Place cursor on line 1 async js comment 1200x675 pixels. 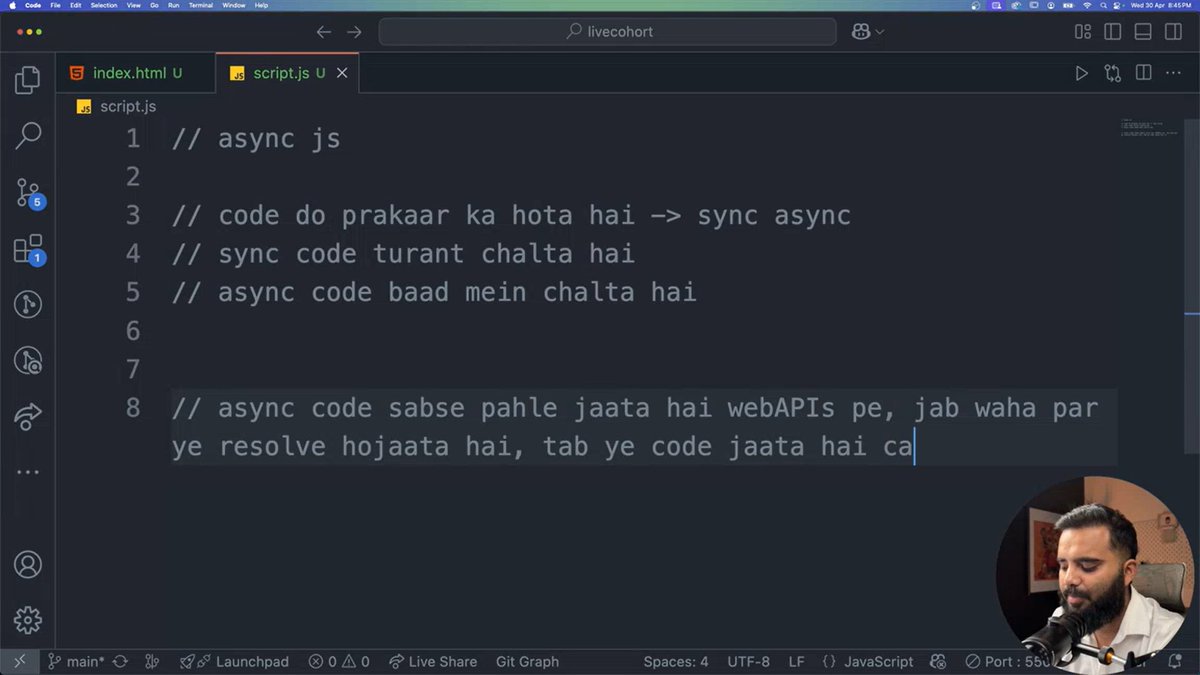tap(256, 138)
